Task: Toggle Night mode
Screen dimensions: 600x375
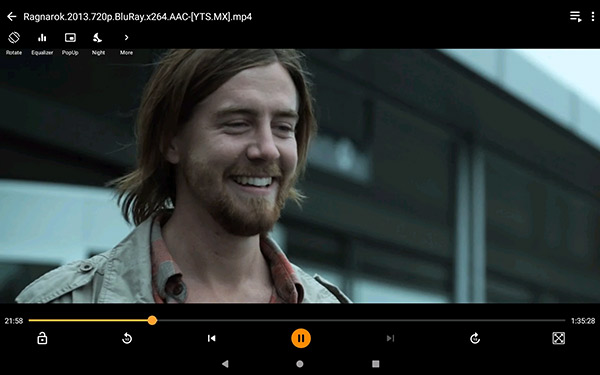Action: tap(98, 43)
